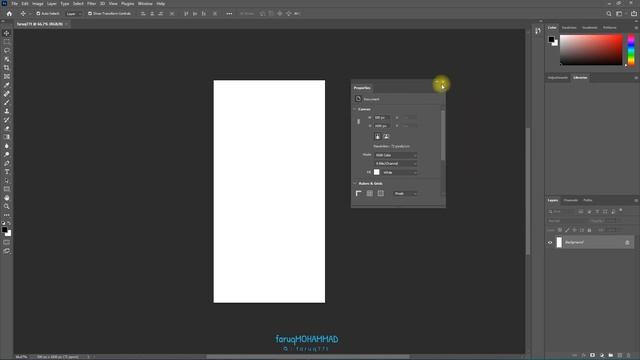
Task: Open the Layers panel flyout menu
Action: 636,200
